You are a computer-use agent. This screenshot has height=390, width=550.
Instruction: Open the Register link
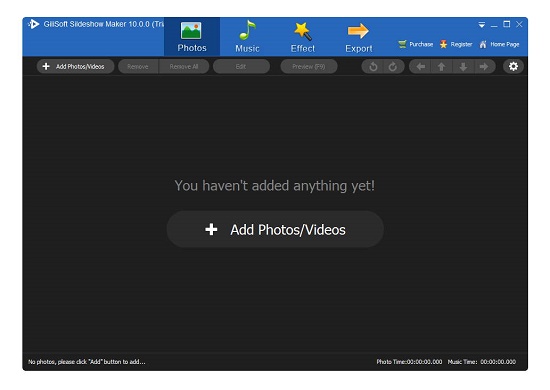[456, 44]
